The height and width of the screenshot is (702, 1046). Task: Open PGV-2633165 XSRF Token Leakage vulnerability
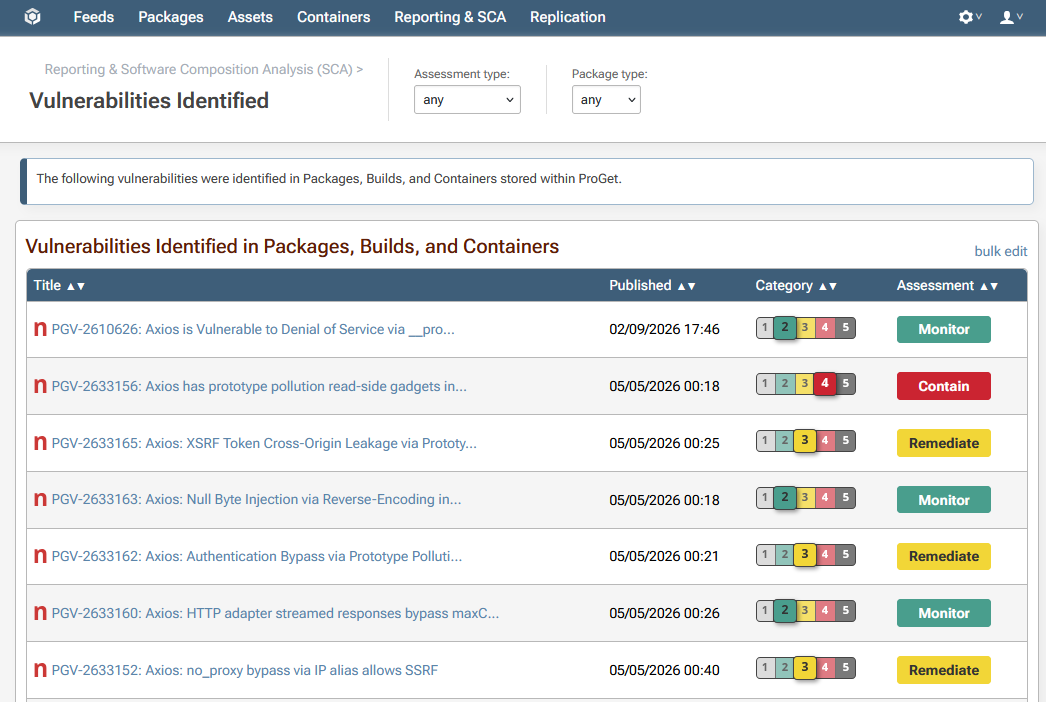(x=264, y=443)
